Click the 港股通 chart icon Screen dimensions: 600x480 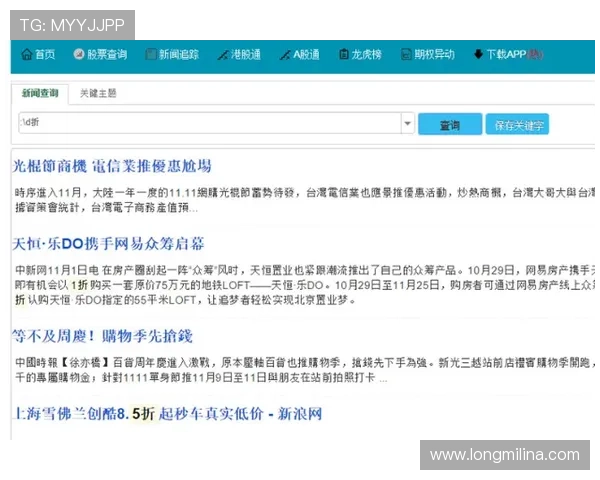tap(223, 55)
